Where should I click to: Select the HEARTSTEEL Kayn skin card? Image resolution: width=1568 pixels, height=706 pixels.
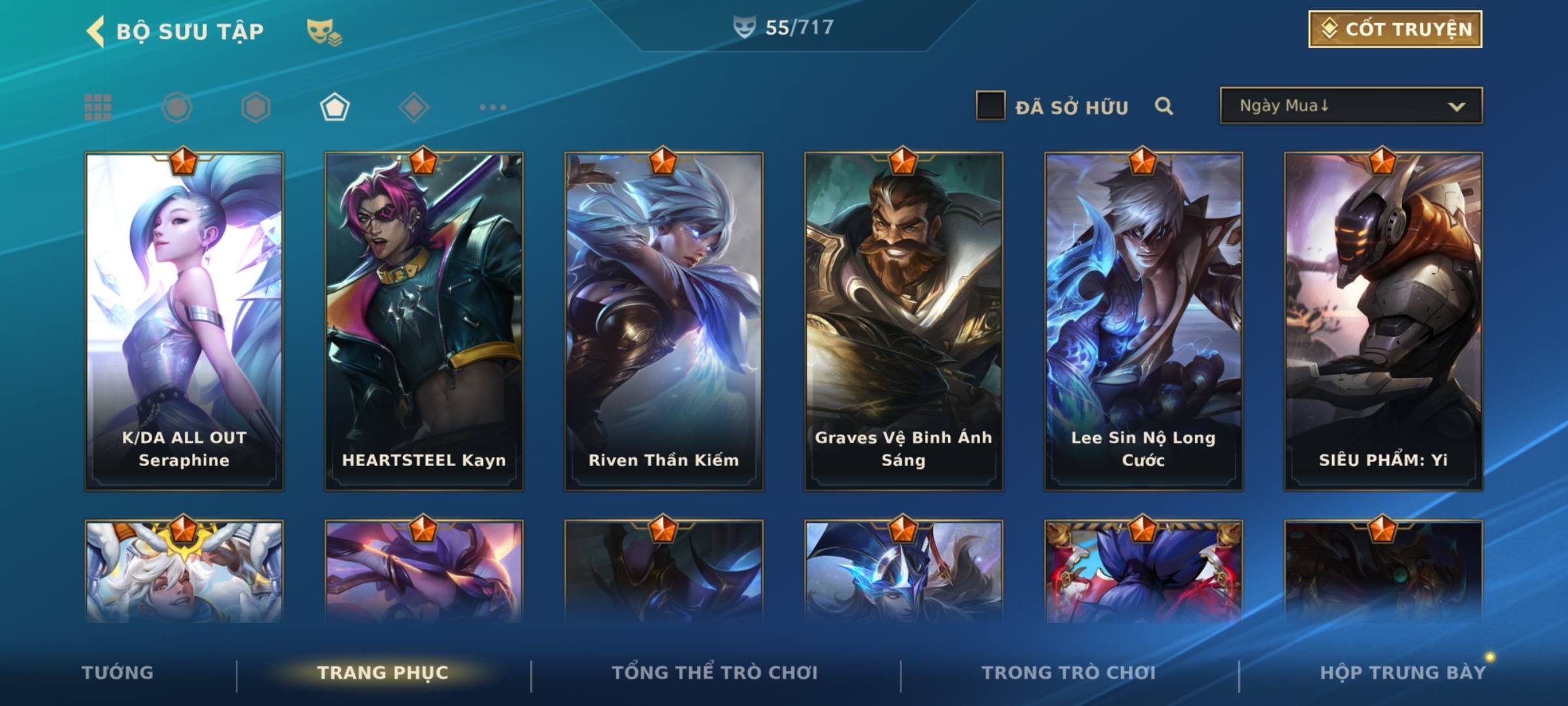point(424,322)
